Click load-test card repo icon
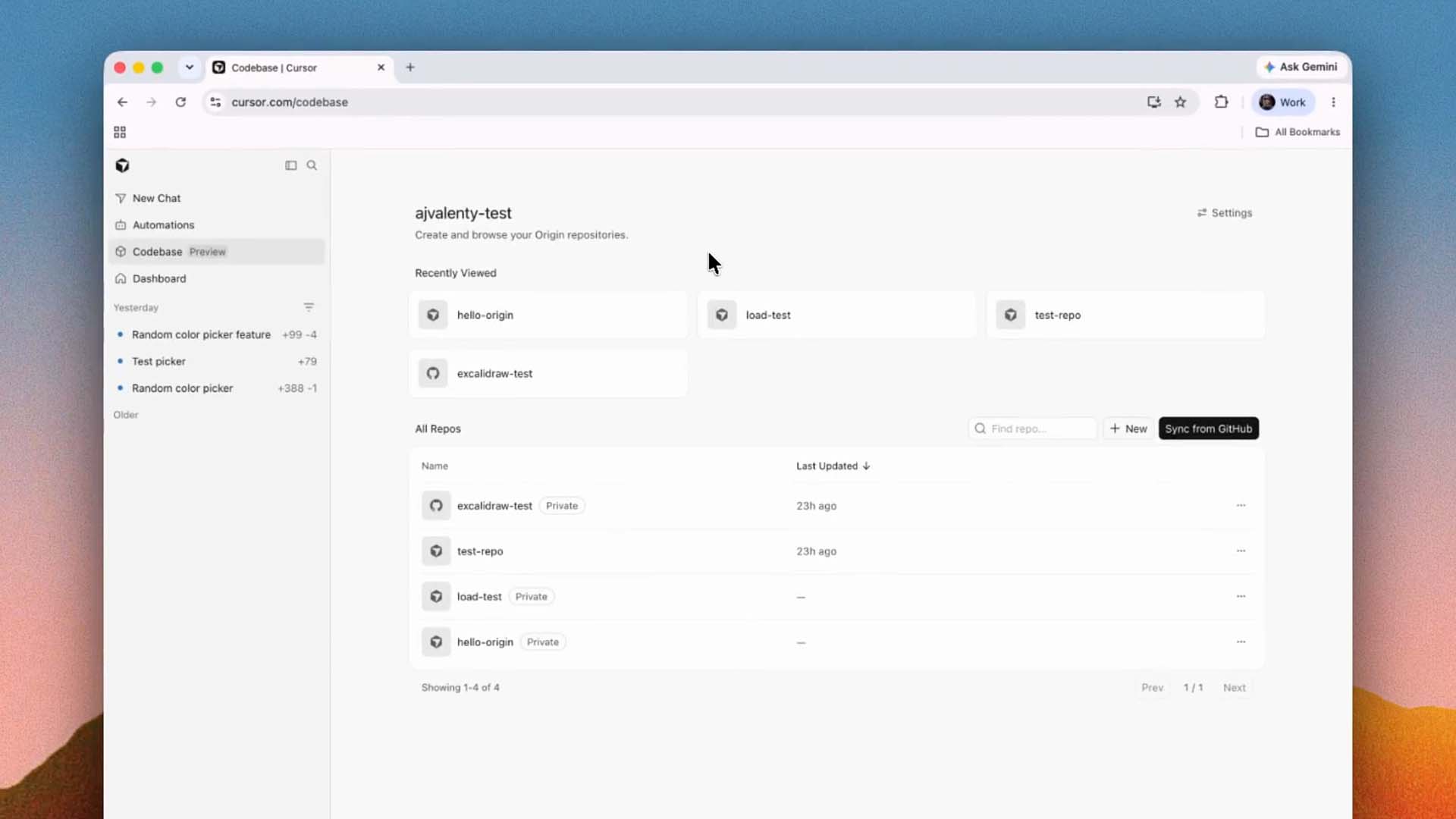 pyautogui.click(x=722, y=315)
